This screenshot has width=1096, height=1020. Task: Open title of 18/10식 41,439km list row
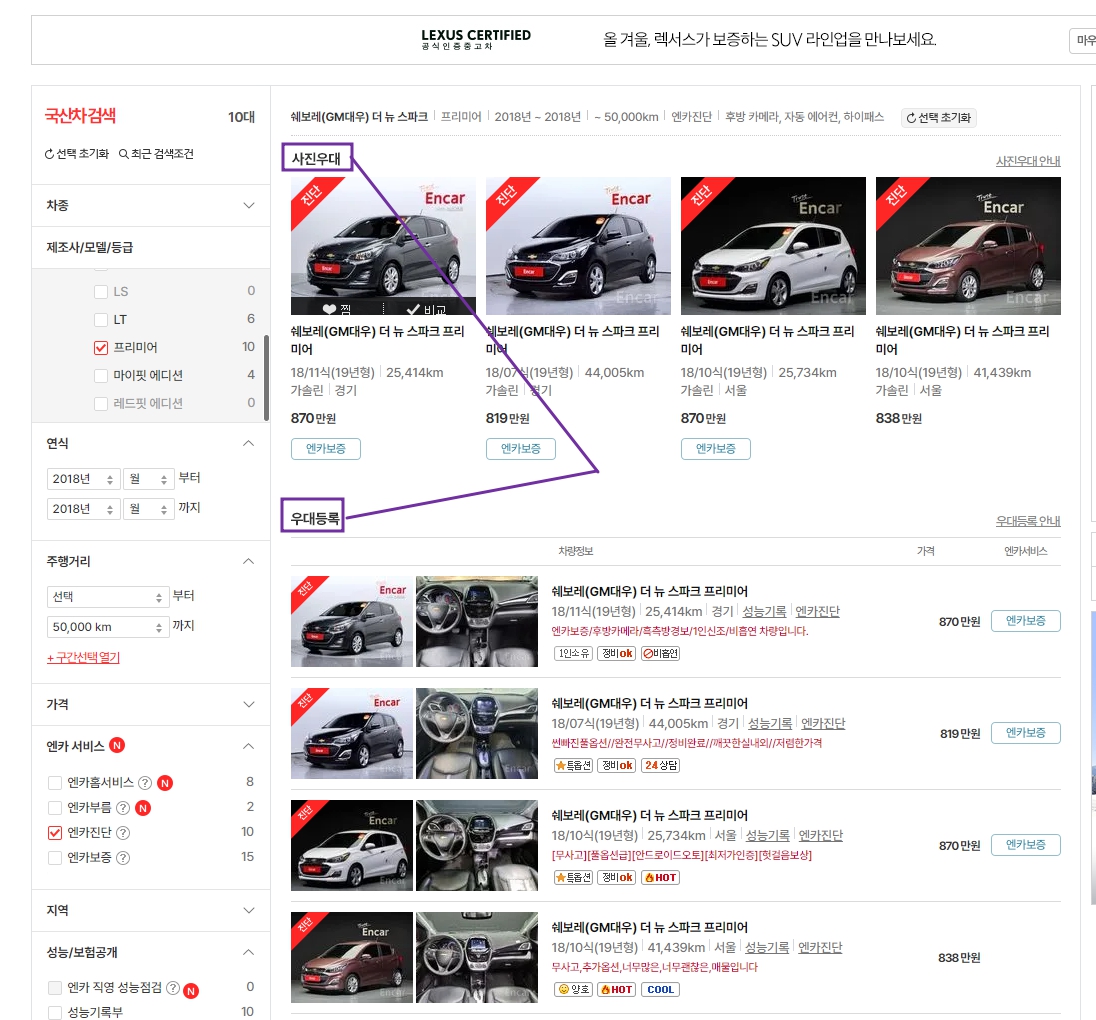point(649,928)
